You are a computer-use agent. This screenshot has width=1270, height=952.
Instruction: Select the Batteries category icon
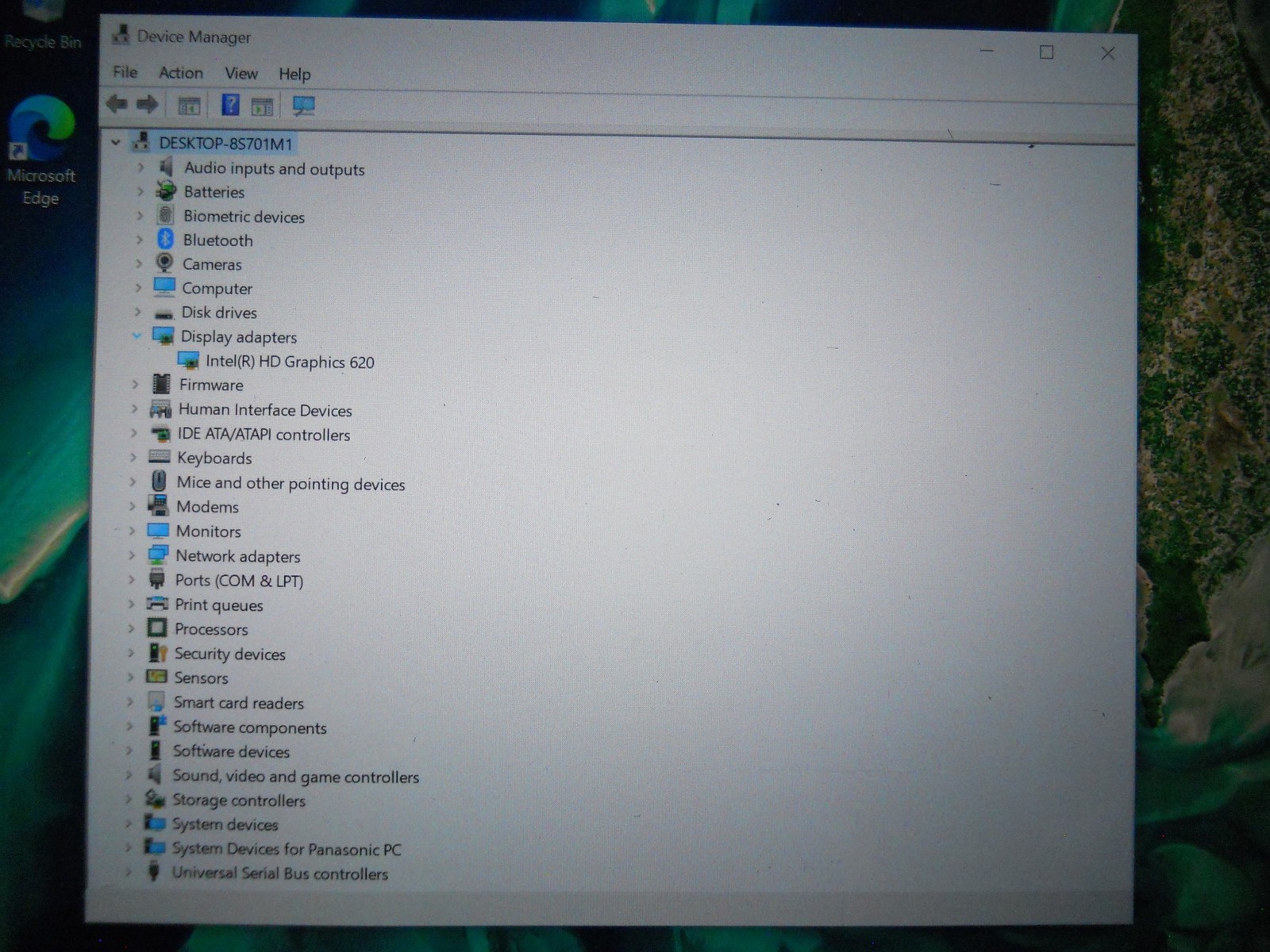click(166, 190)
